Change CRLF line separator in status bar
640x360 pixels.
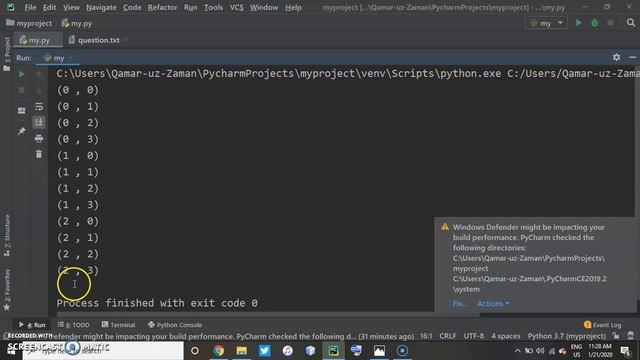pos(448,336)
